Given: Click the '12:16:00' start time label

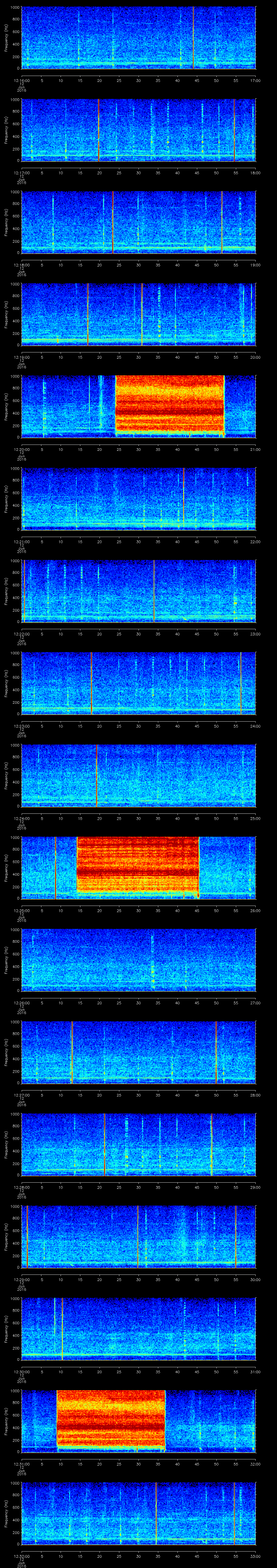Looking at the screenshot, I should [22, 80].
